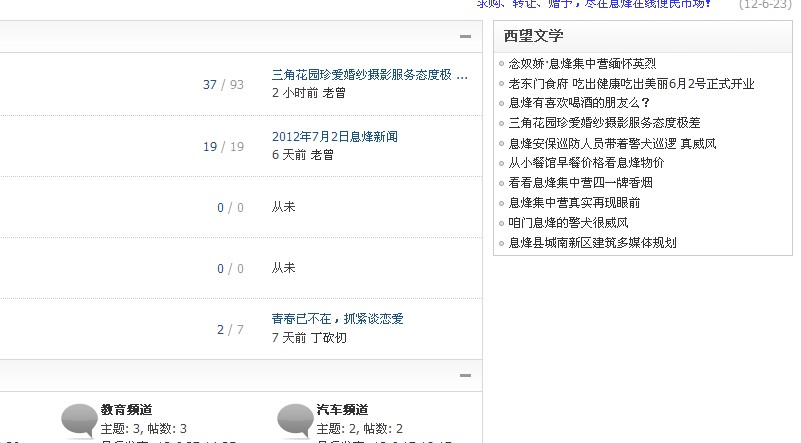This screenshot has width=801, height=443.
Task: Open sidebar article 看看息烽集中营四一牌香烟
Action: (580, 182)
